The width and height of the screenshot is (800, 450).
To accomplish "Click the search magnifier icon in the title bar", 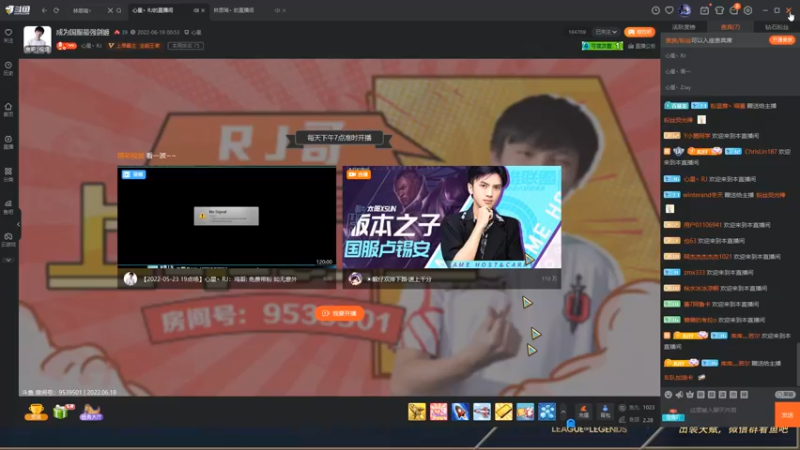I will [119, 10].
